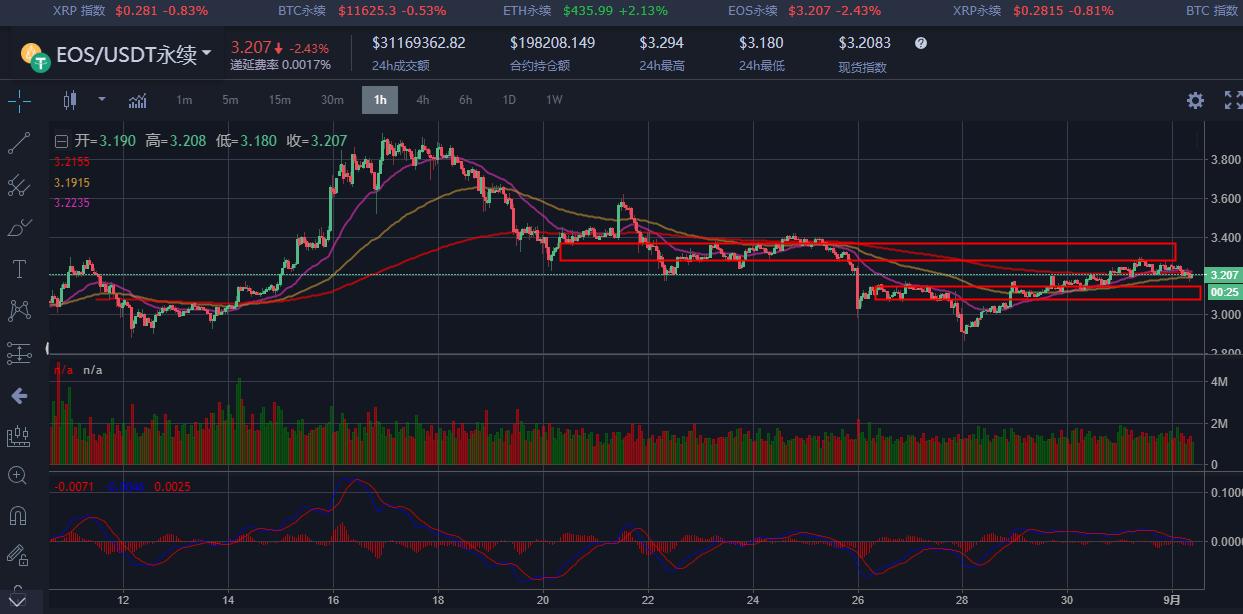Select the brush drawing tool
Screen dimensions: 1243x614
(x=19, y=228)
